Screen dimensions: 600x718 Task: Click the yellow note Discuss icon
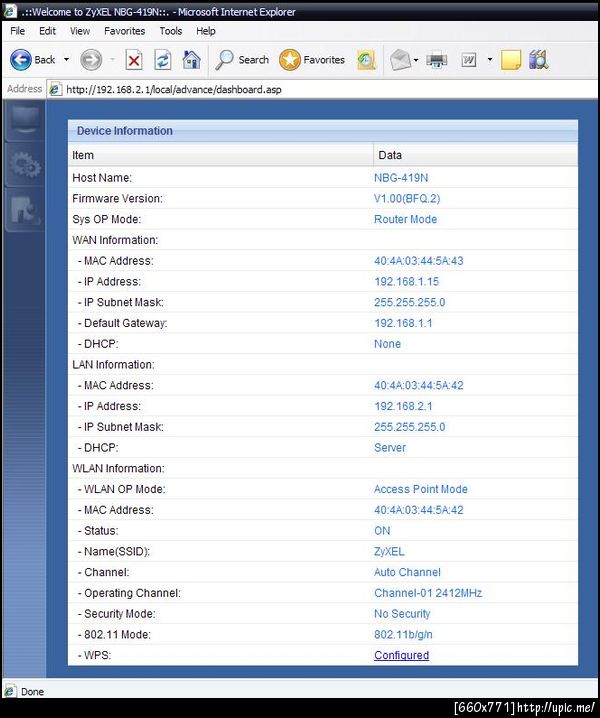point(511,60)
